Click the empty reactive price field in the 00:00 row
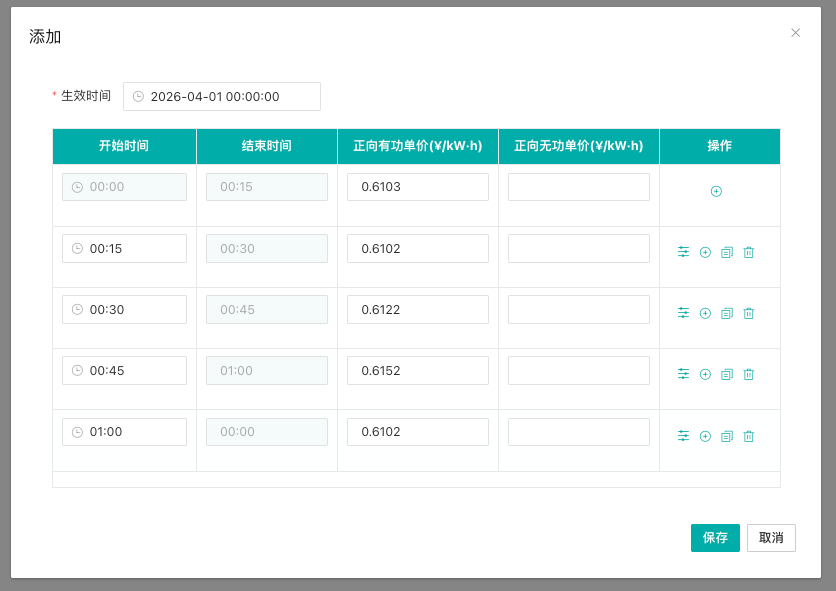 click(578, 187)
